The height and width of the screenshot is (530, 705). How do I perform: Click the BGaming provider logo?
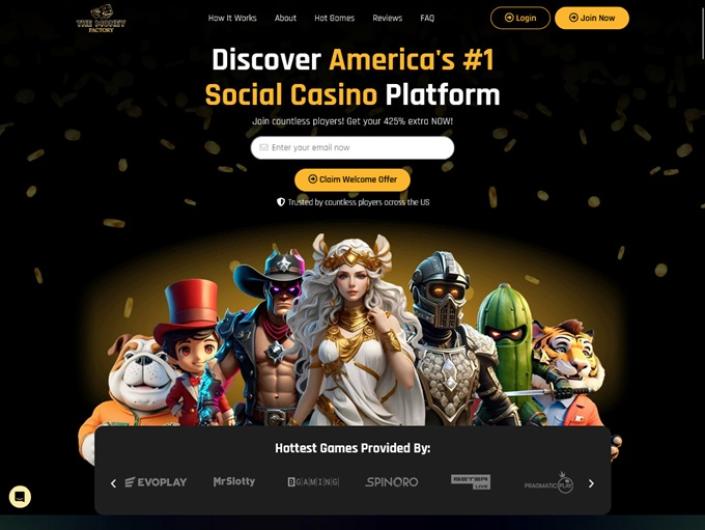(313, 482)
